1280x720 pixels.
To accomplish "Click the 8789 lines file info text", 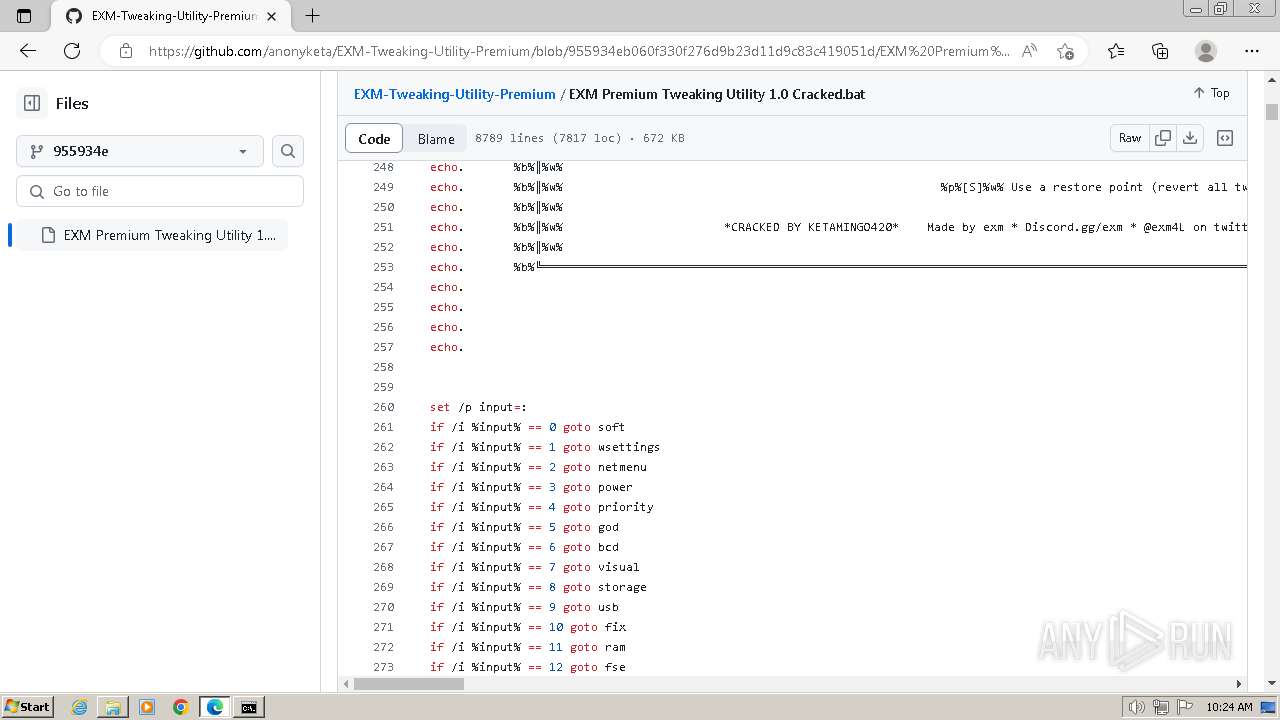I will tap(580, 138).
